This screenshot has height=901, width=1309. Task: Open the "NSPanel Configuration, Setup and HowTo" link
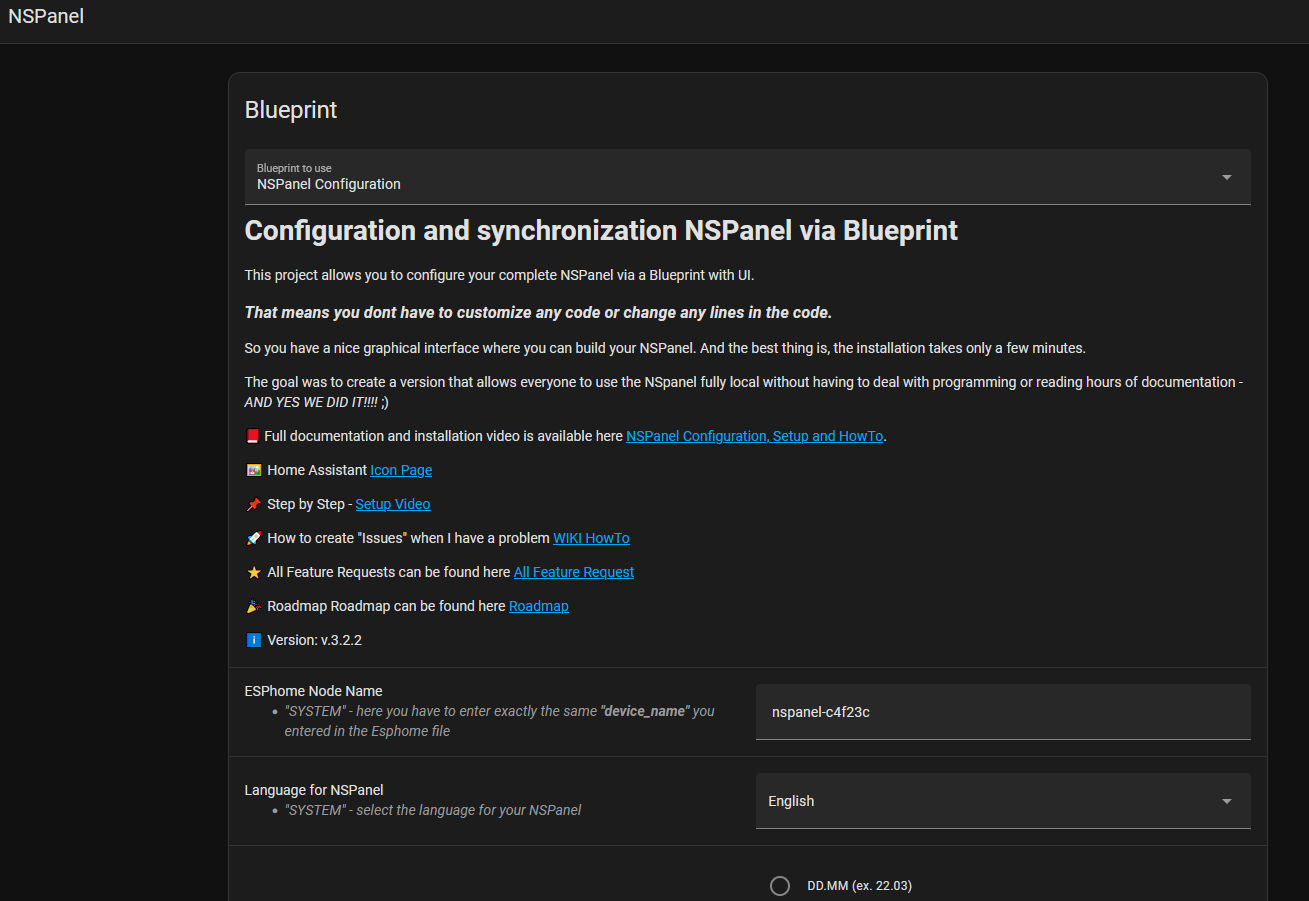(x=754, y=436)
